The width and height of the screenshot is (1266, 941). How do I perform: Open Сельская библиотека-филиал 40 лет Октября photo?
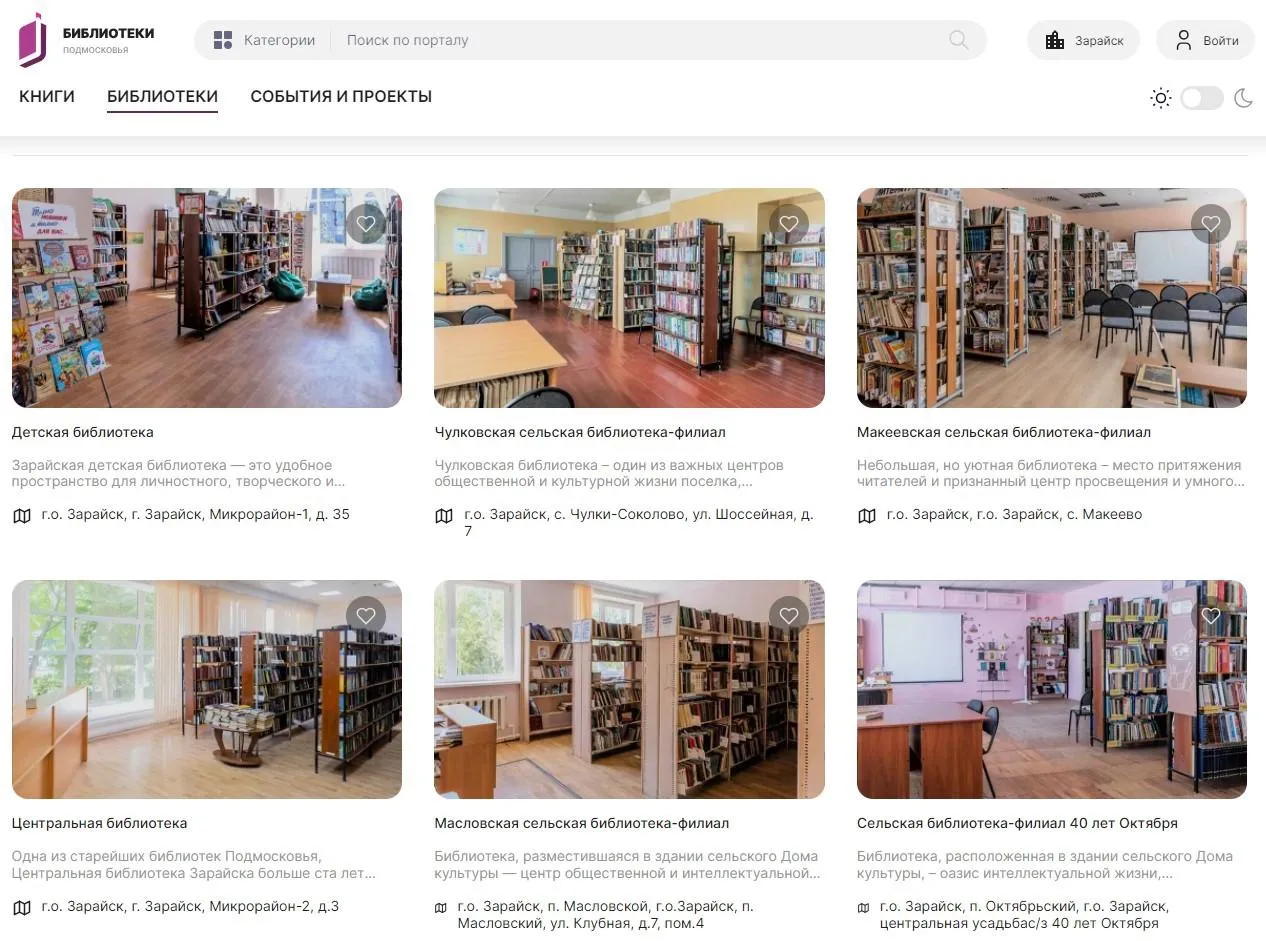(x=1052, y=689)
